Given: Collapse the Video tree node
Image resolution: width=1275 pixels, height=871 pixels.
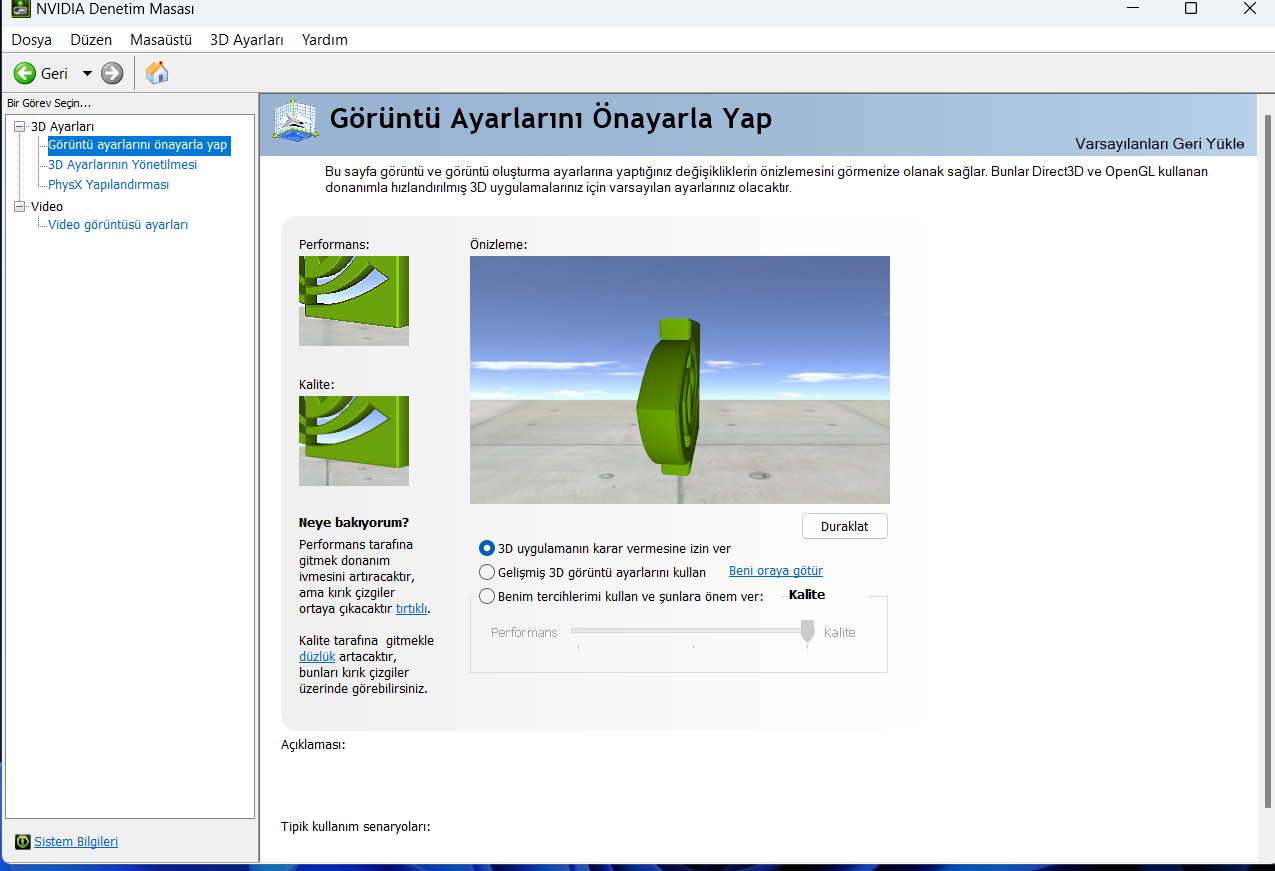Looking at the screenshot, I should pyautogui.click(x=19, y=207).
